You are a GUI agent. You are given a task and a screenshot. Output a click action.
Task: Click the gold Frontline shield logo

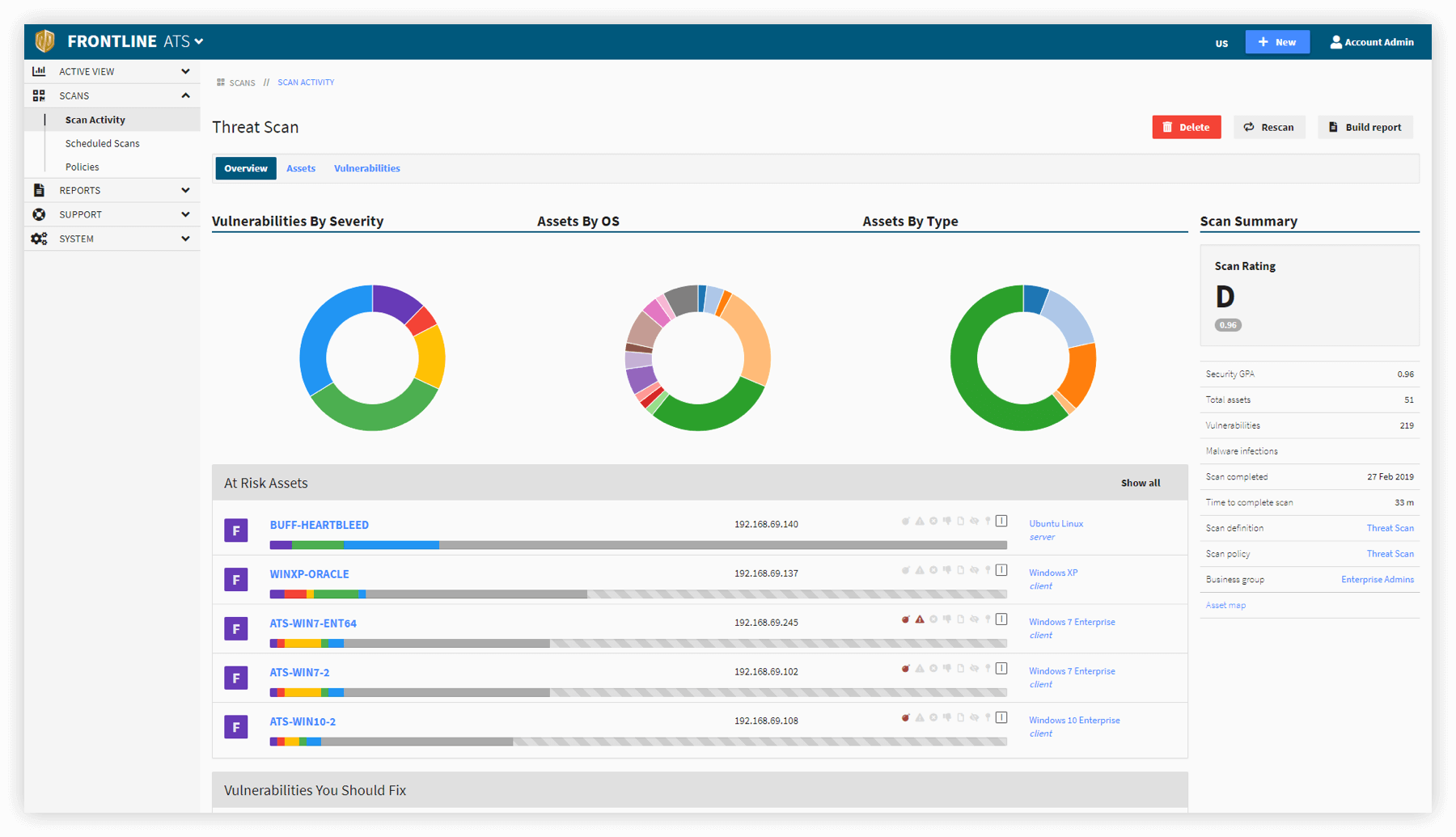[45, 40]
